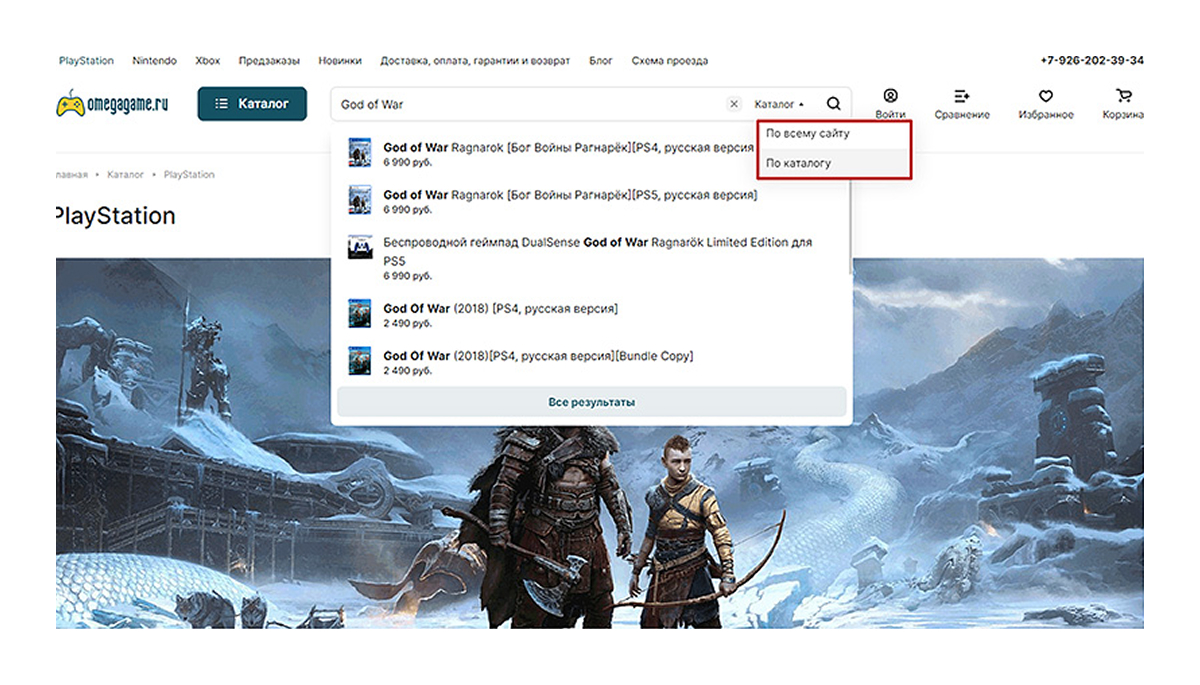Open Новинки in top navigation

340,61
